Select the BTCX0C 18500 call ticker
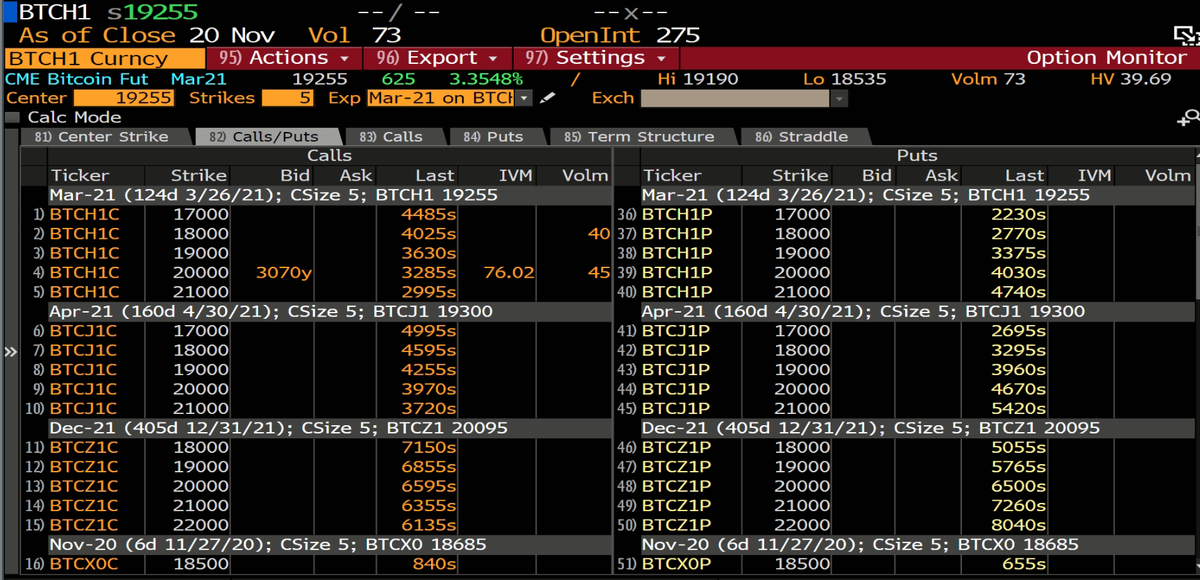 pyautogui.click(x=85, y=564)
